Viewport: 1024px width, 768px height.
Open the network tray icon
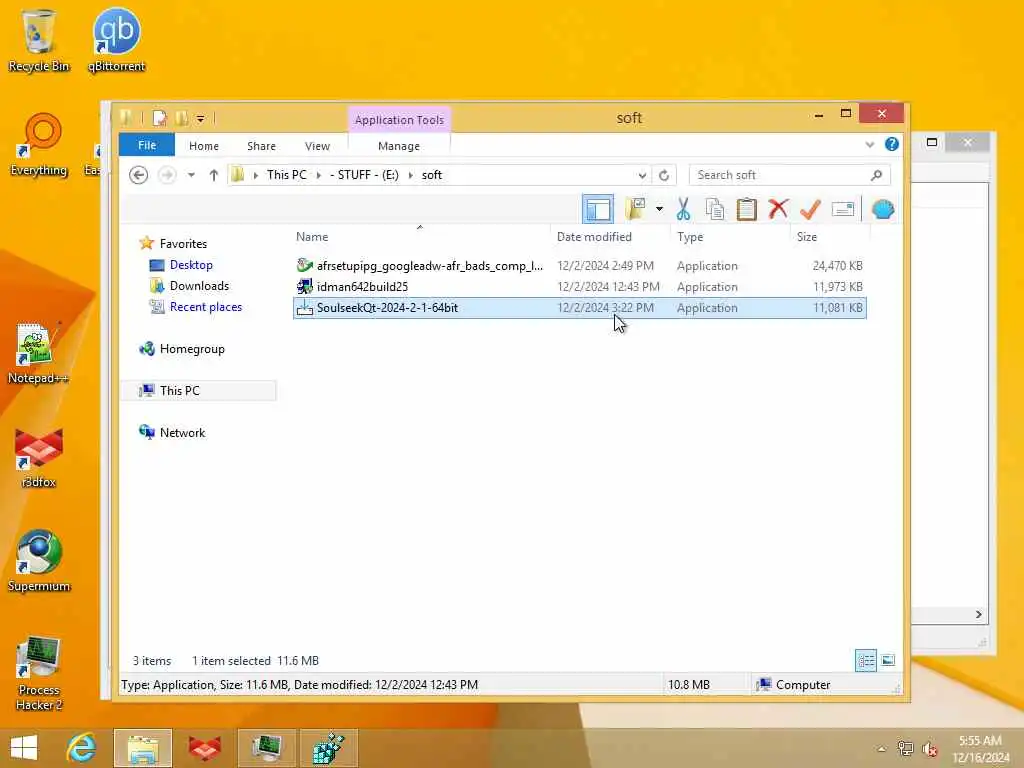coord(905,749)
